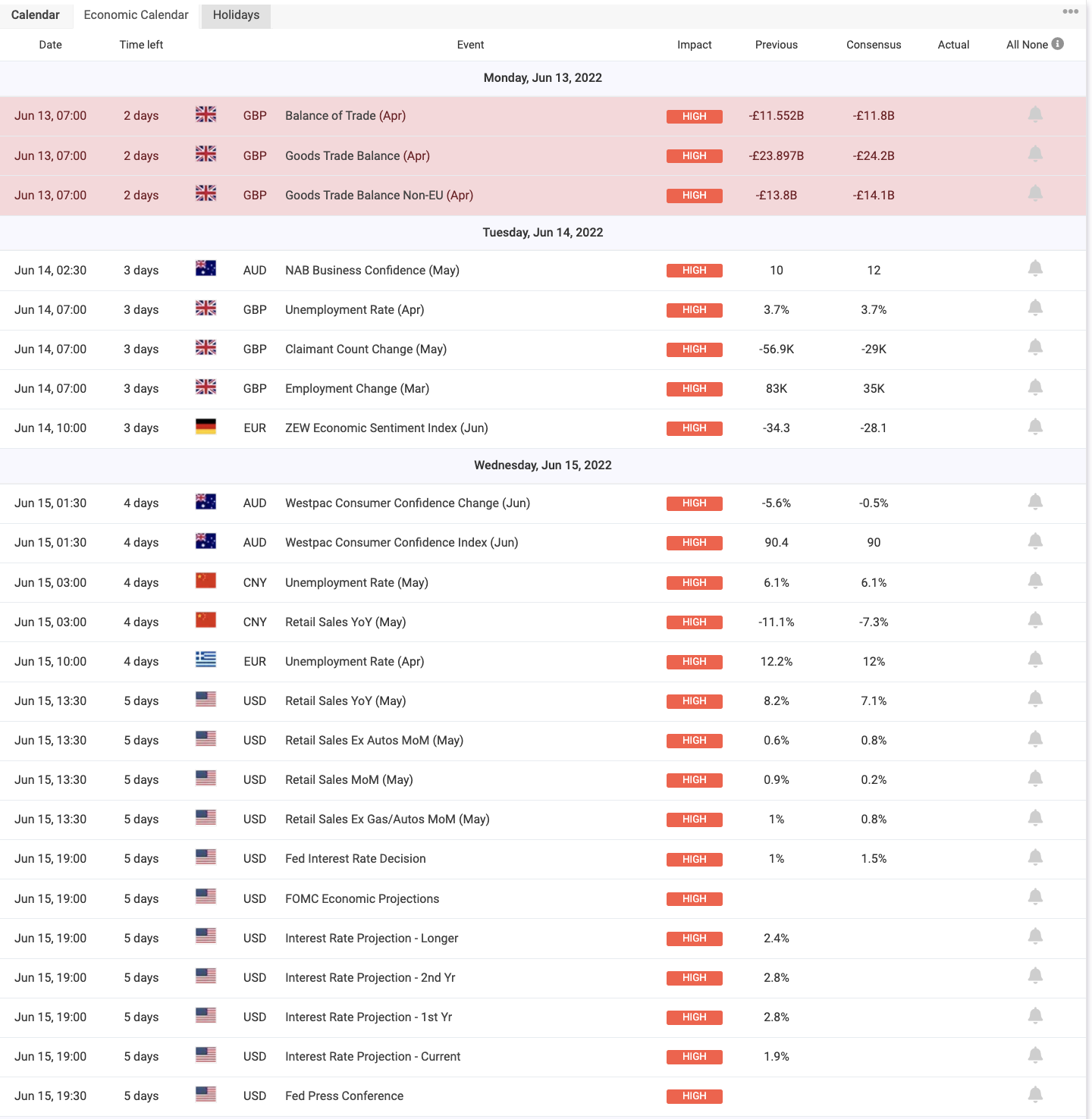Switch to the Economic Calendar tab

pos(136,15)
